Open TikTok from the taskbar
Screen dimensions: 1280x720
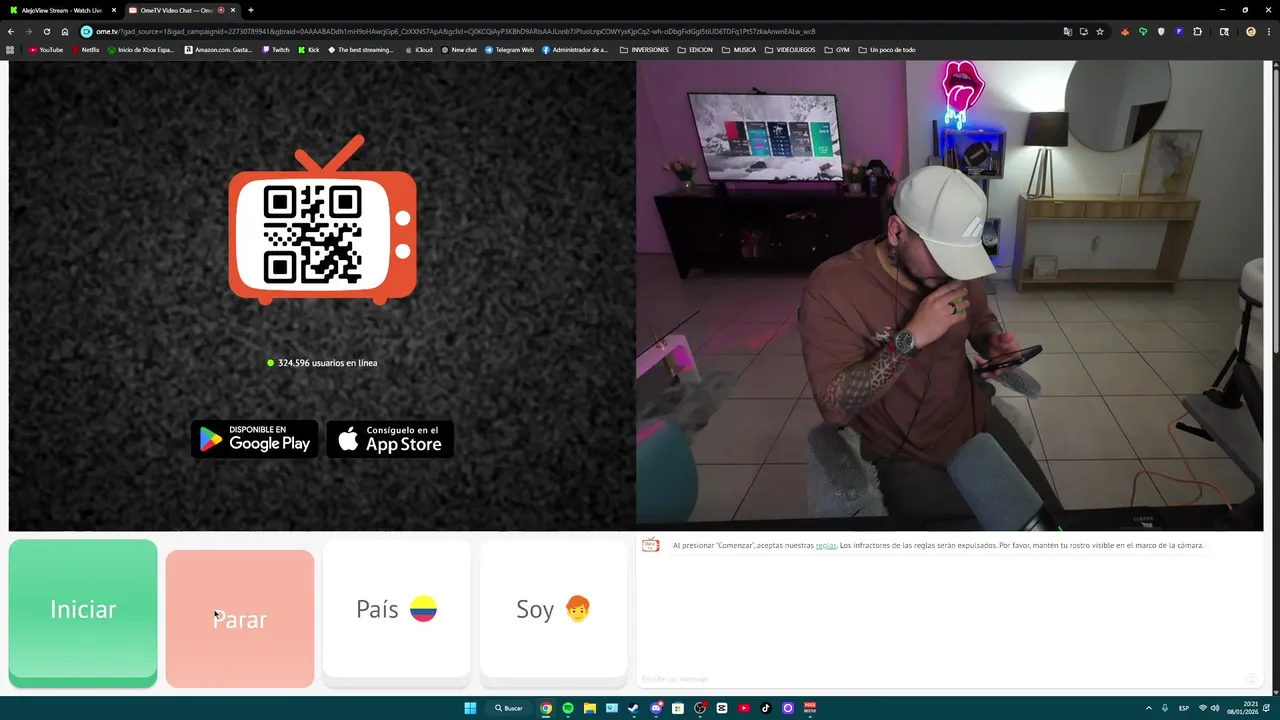coord(766,708)
